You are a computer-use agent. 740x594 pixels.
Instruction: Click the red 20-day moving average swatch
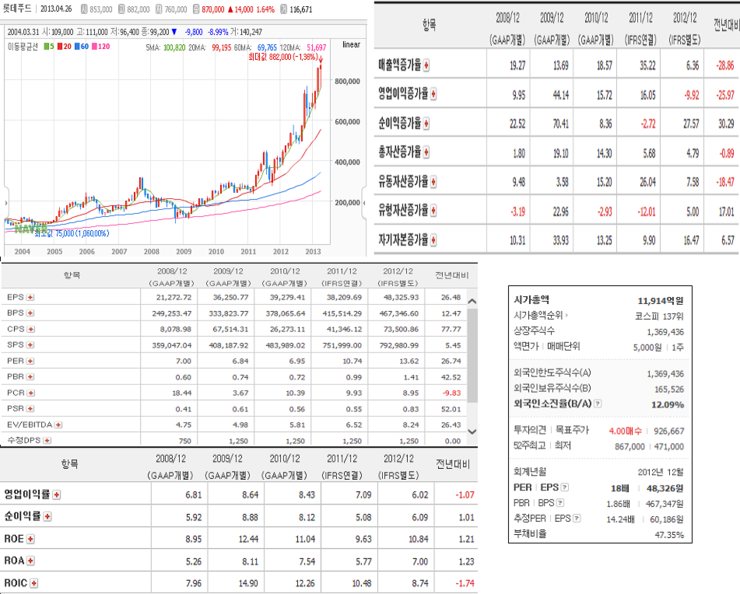[x=60, y=46]
